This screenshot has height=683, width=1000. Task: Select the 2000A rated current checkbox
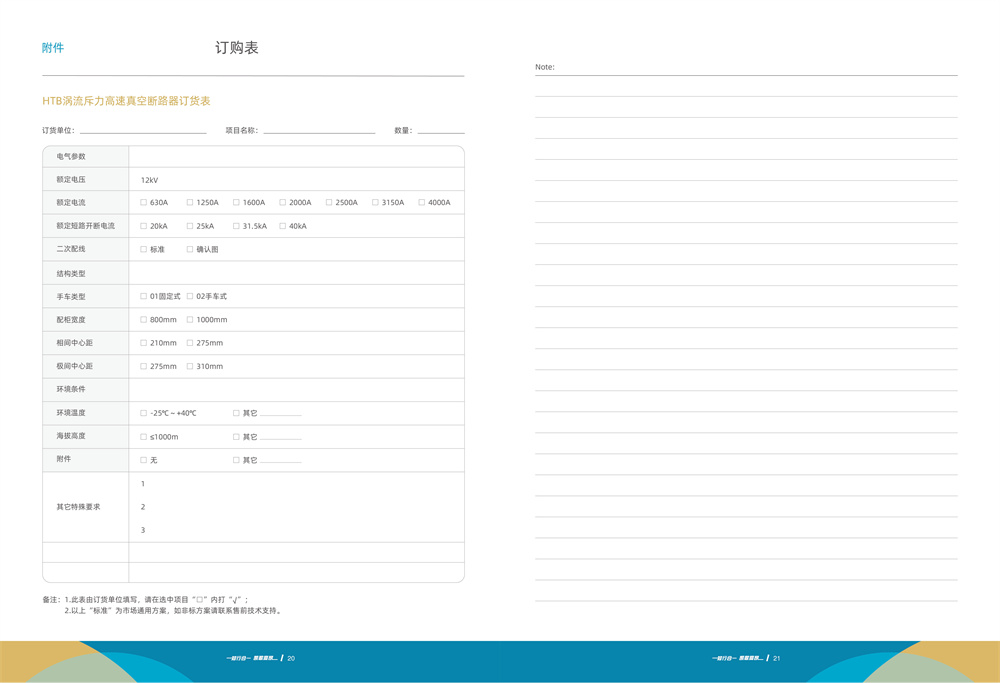[283, 202]
